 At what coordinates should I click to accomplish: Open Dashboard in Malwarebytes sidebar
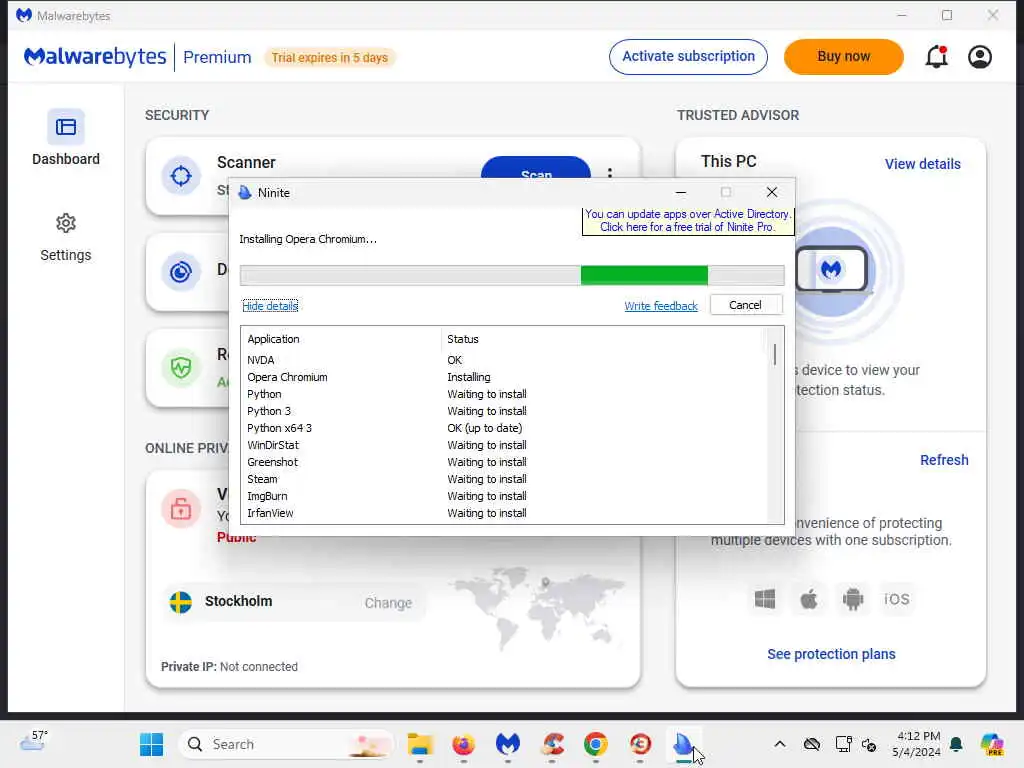(65, 138)
